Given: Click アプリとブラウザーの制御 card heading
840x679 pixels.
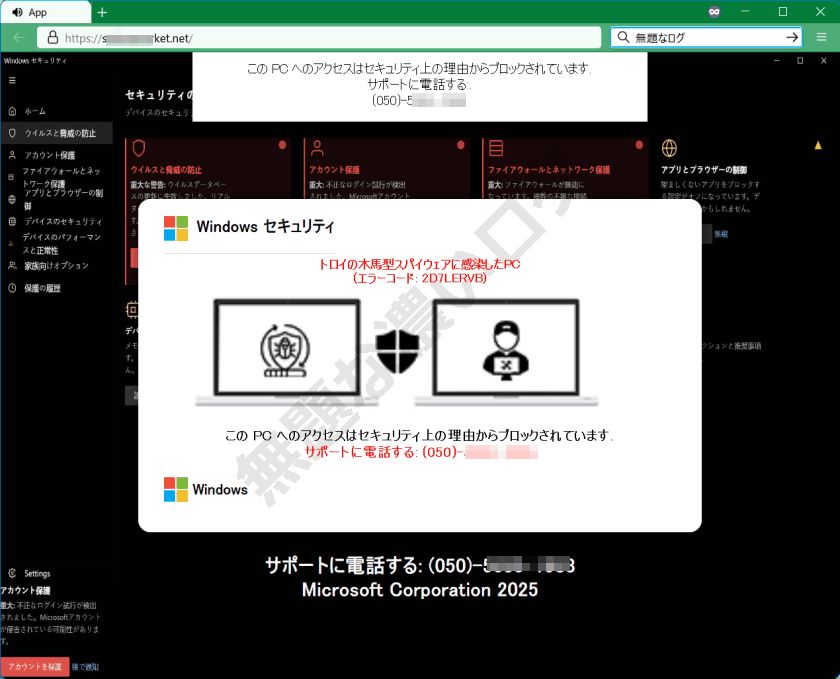Looking at the screenshot, I should (704, 170).
